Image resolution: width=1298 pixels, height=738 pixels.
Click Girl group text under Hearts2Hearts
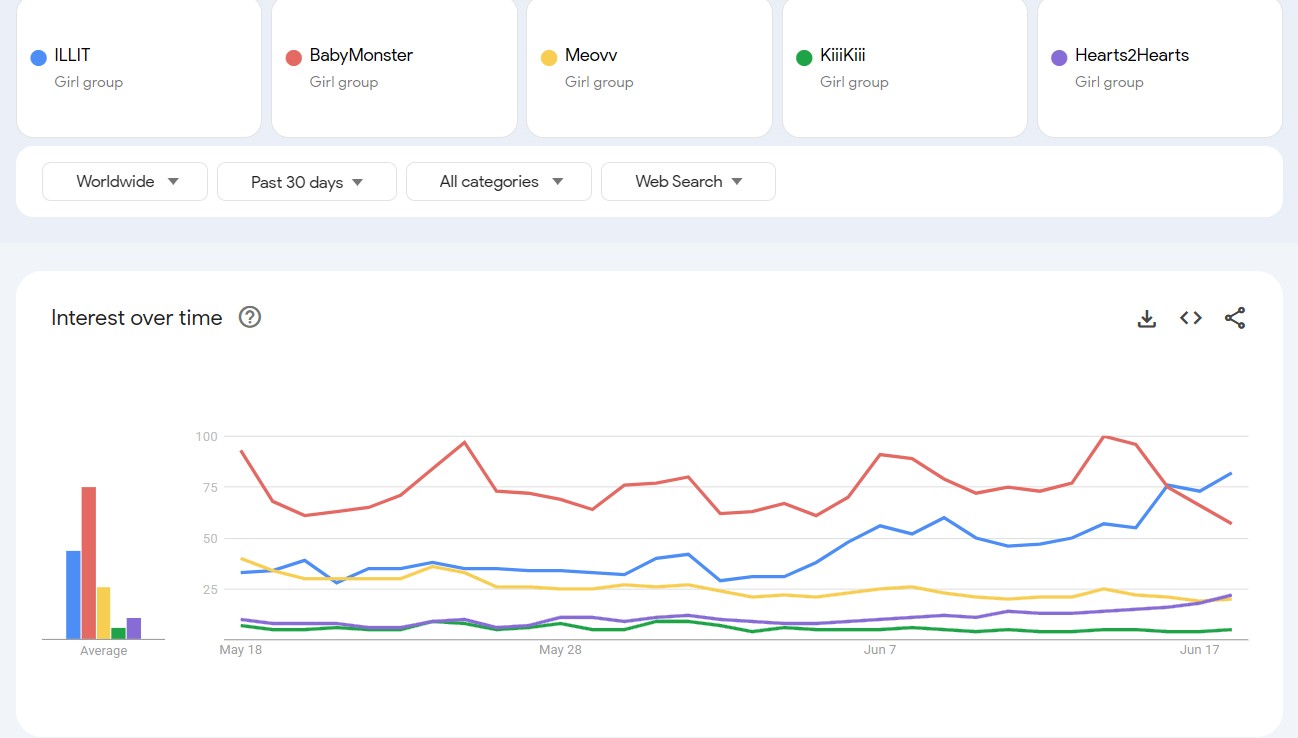pyautogui.click(x=1109, y=82)
